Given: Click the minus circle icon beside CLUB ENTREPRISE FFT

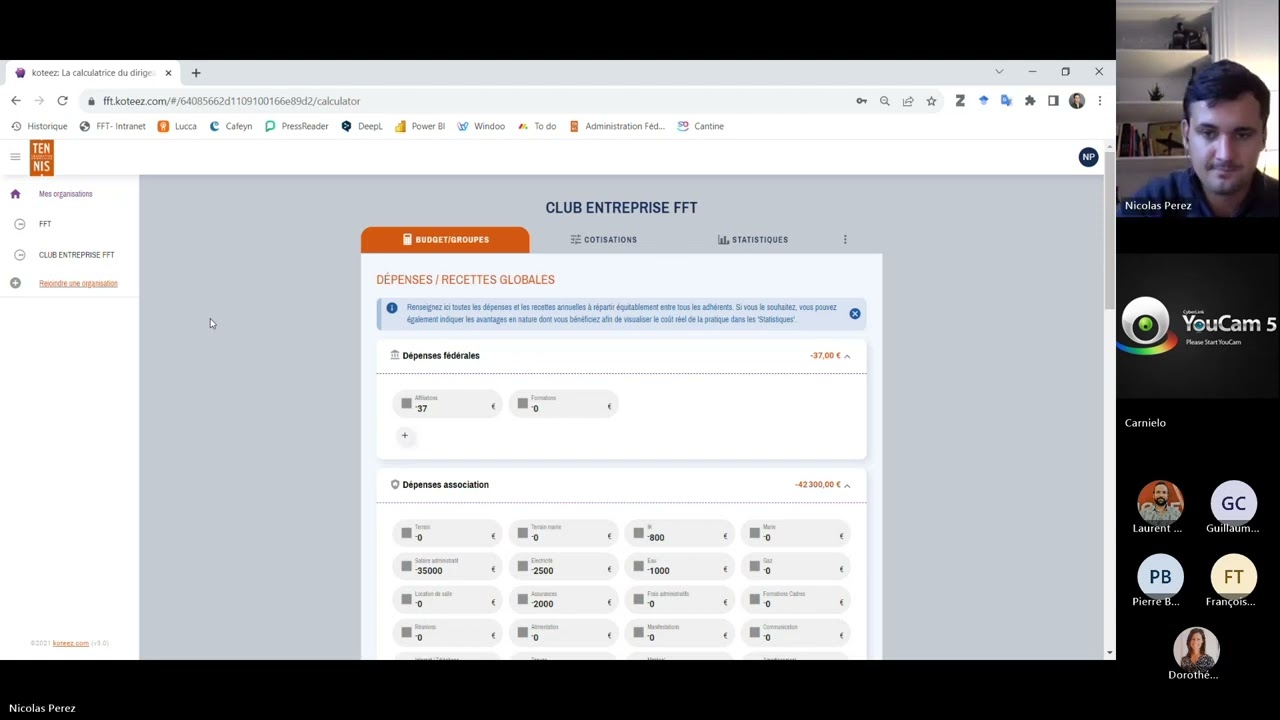Looking at the screenshot, I should tap(19, 255).
